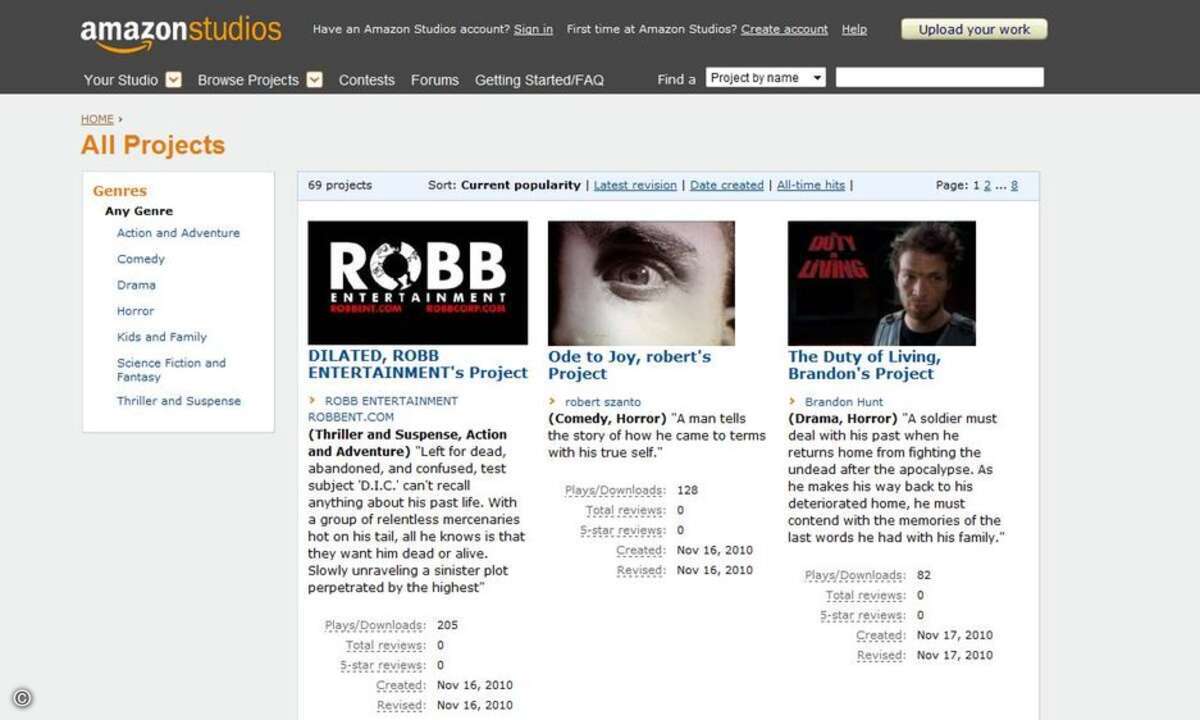Click the HOME breadcrumb link

coord(97,119)
